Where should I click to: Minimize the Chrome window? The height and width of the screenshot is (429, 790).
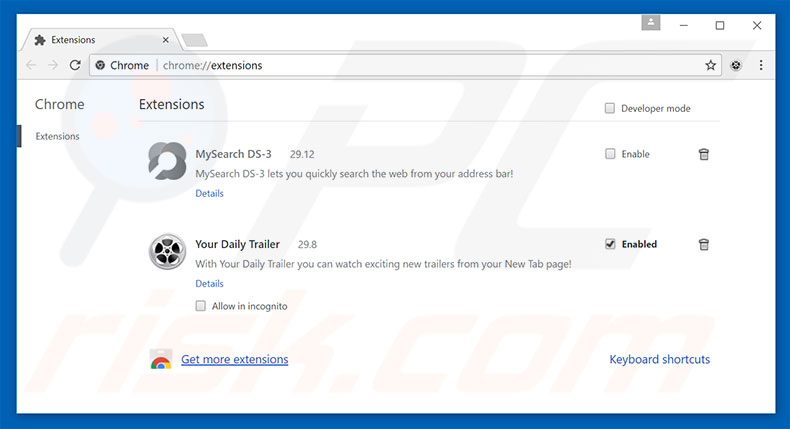[684, 25]
